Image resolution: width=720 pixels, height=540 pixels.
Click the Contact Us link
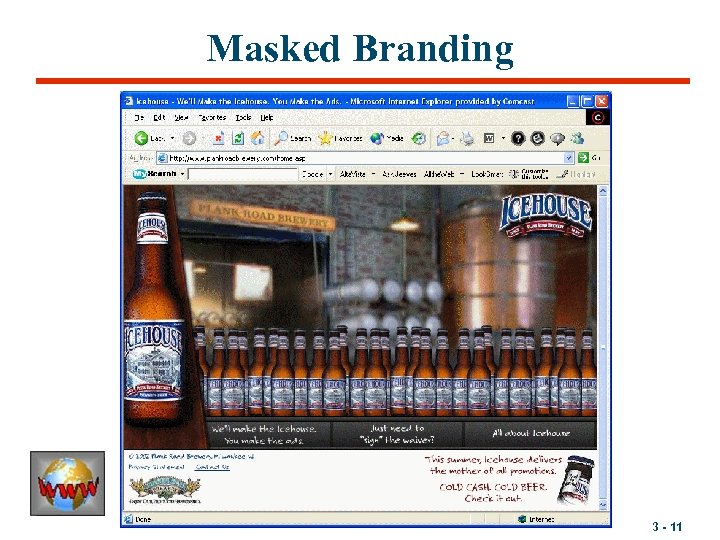click(212, 467)
